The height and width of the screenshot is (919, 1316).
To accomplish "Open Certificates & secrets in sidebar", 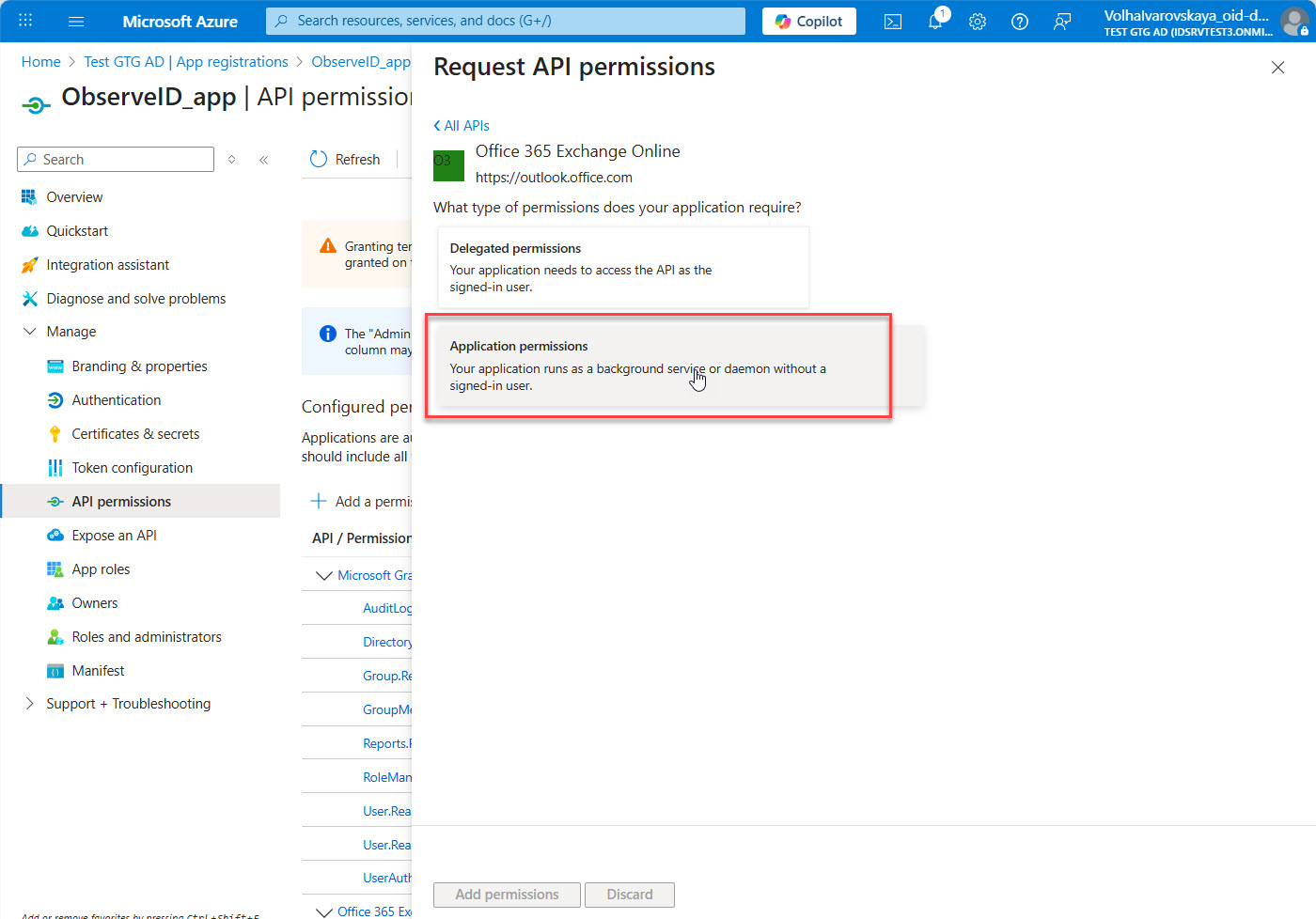I will [x=135, y=434].
